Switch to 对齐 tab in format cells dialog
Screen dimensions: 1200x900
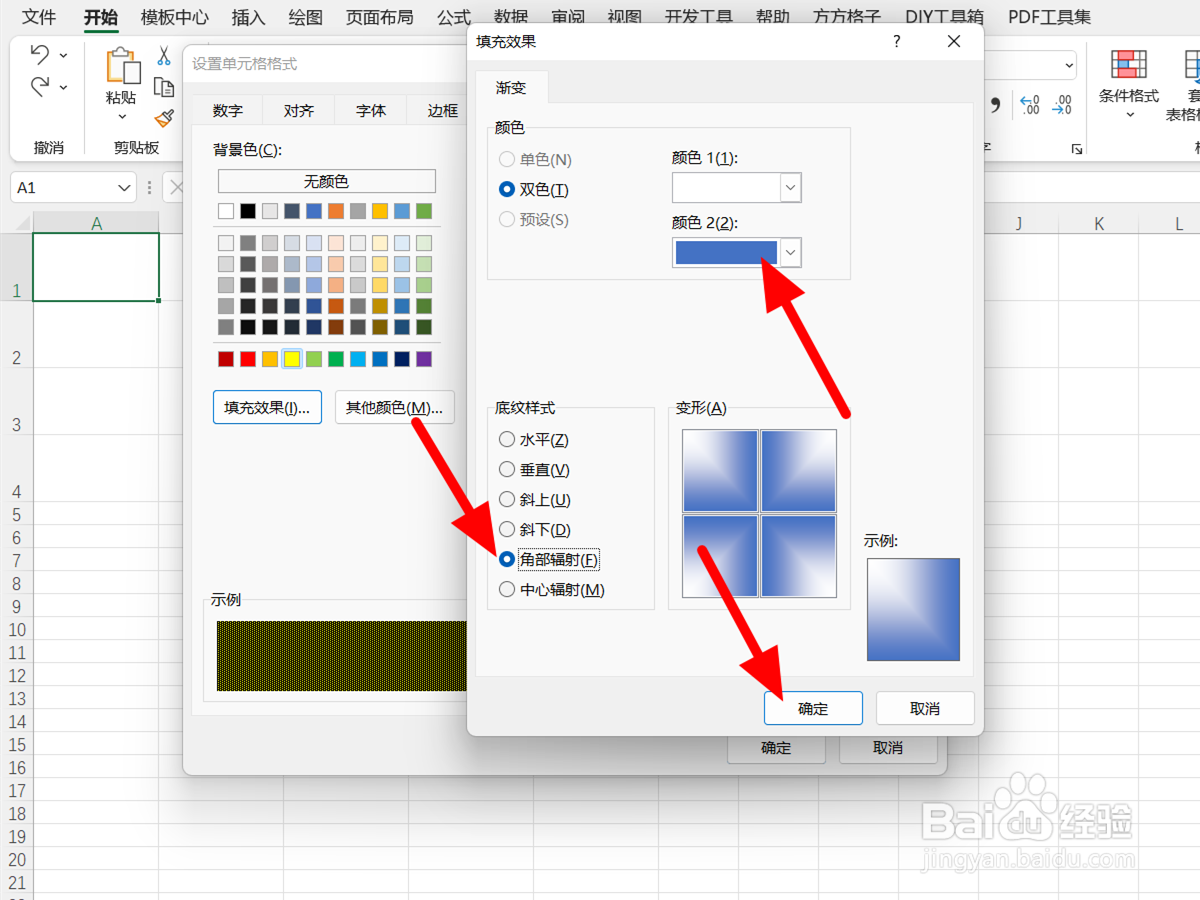click(299, 111)
